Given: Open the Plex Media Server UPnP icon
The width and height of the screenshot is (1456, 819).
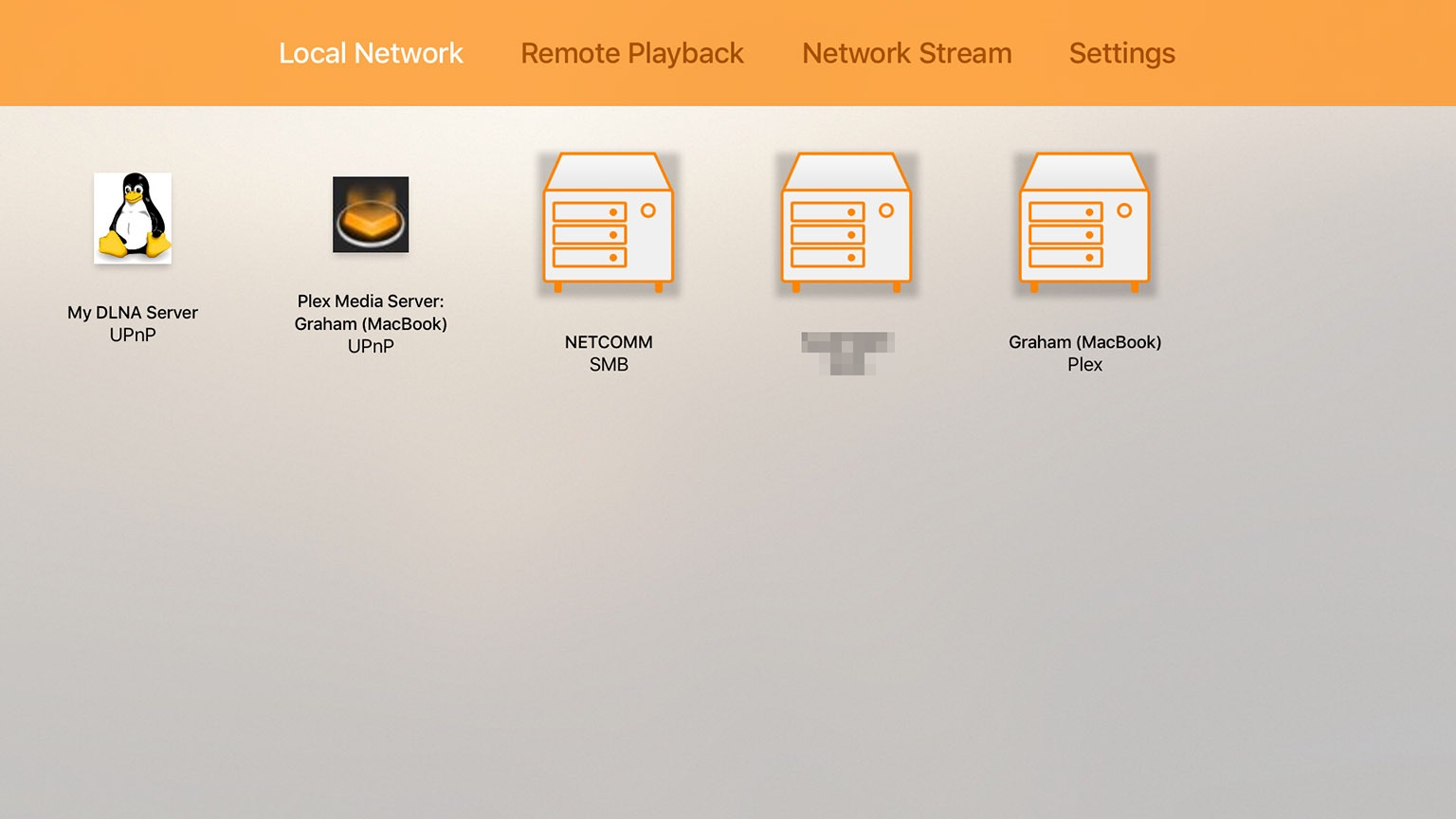Looking at the screenshot, I should click(x=371, y=214).
